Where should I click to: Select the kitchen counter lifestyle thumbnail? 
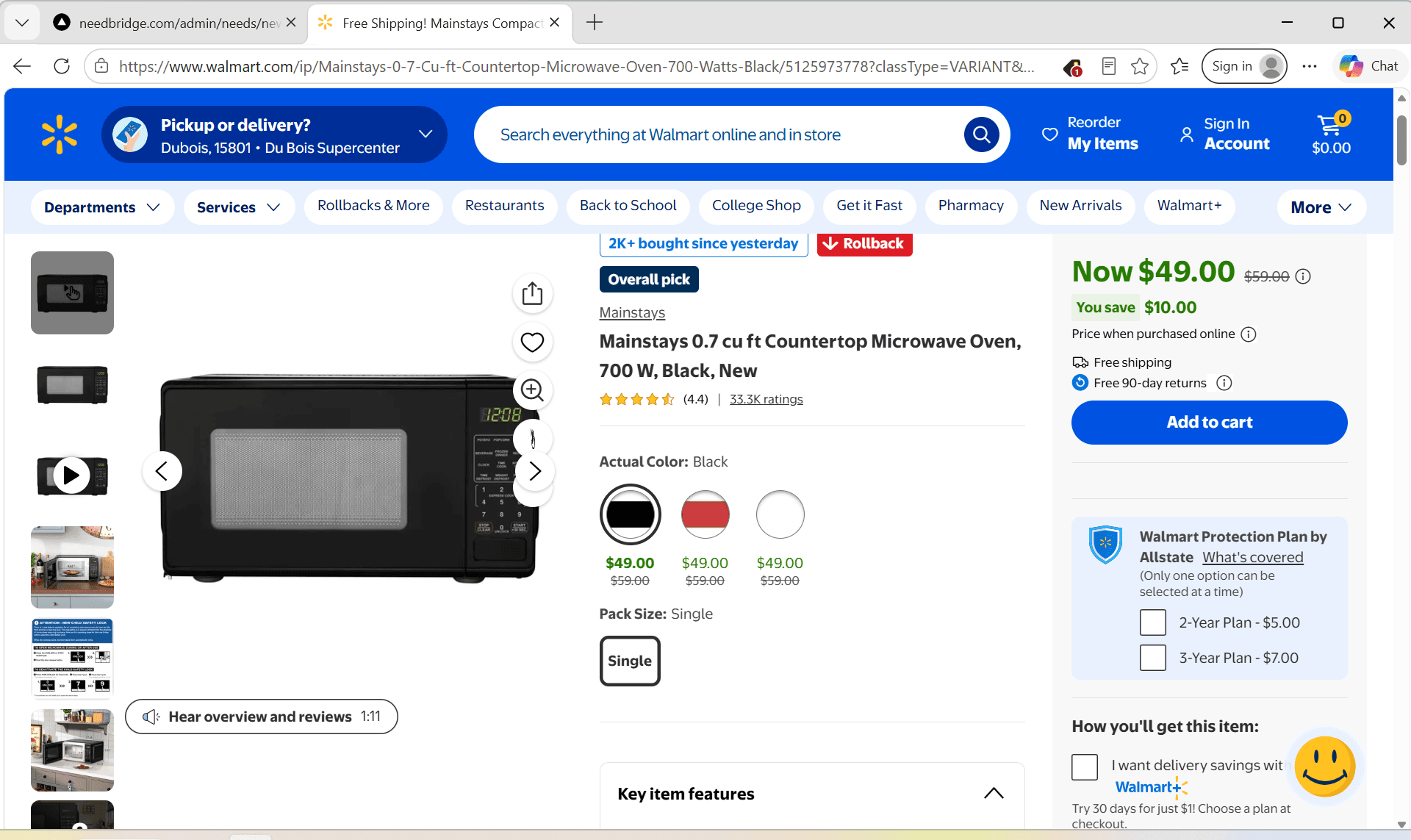point(72,567)
